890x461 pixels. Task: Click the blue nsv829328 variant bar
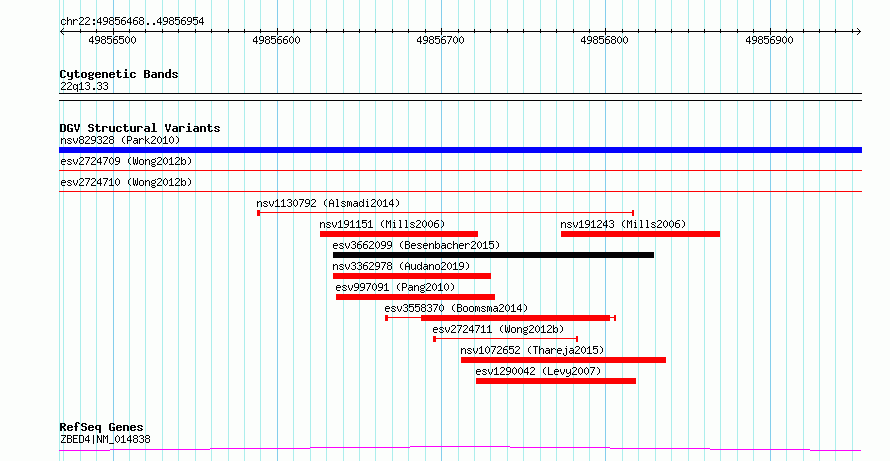point(460,150)
